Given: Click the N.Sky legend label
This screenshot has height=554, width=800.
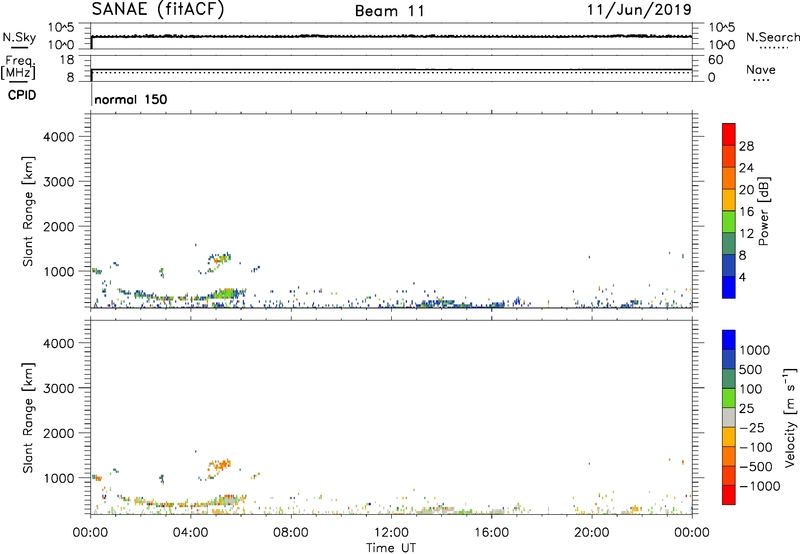Looking at the screenshot, I should click(x=19, y=37).
